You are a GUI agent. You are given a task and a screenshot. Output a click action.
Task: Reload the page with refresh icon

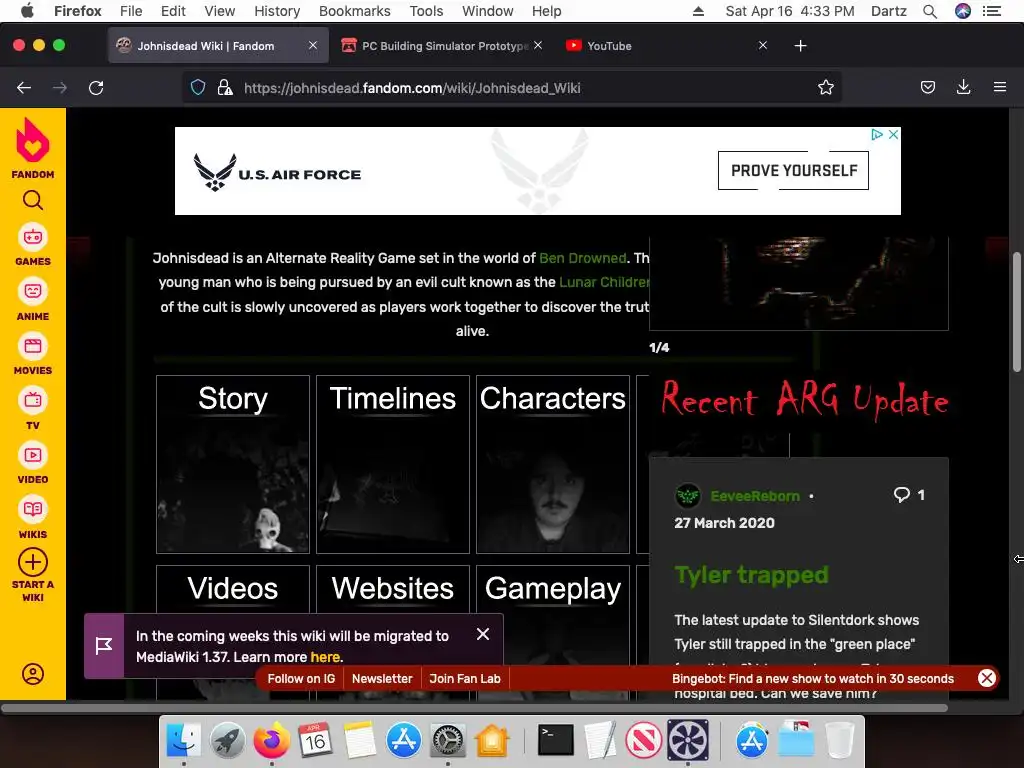pyautogui.click(x=96, y=88)
